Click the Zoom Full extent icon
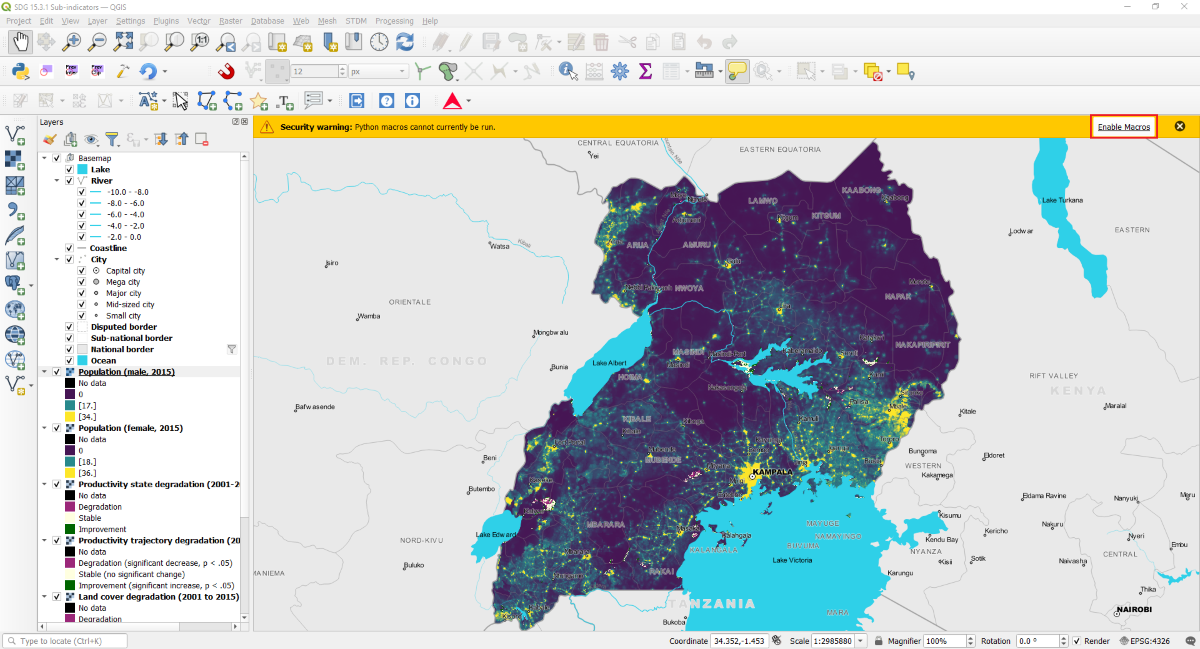 pos(124,42)
